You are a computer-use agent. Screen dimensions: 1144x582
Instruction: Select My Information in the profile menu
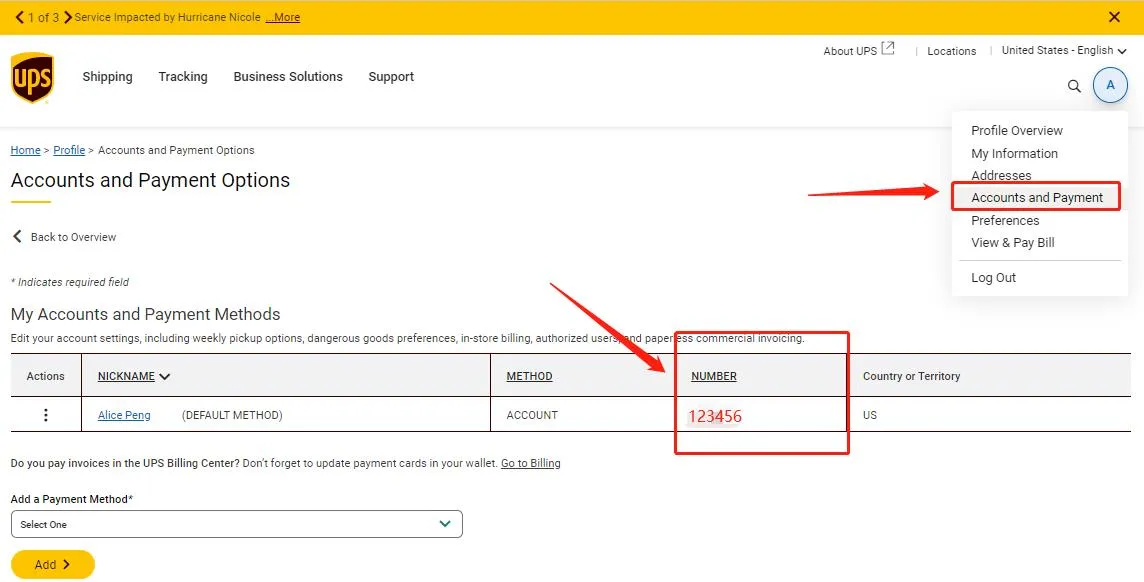[x=1014, y=153]
